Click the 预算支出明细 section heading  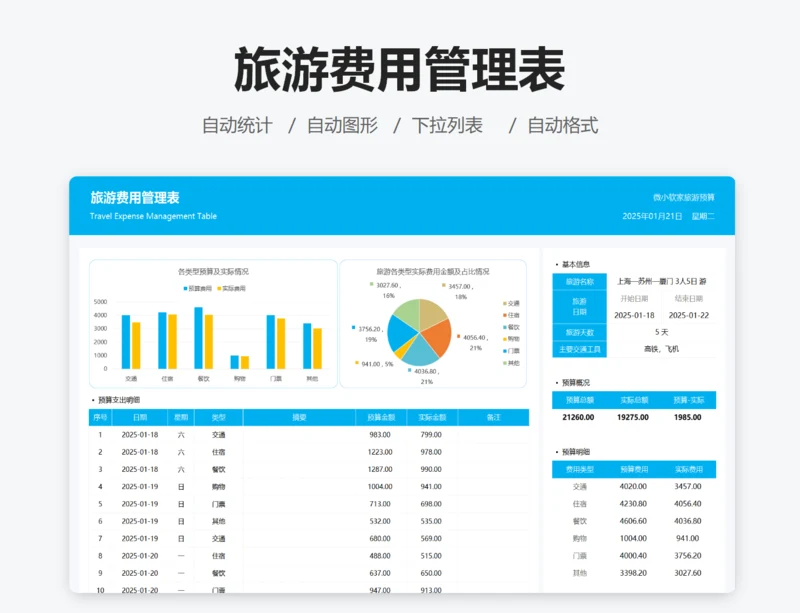click(119, 400)
